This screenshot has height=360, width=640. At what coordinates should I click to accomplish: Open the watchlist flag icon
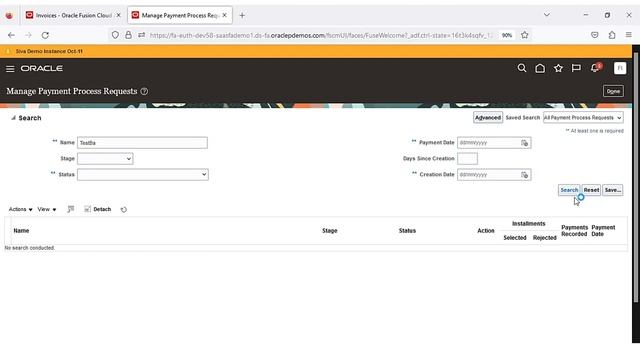[576, 68]
